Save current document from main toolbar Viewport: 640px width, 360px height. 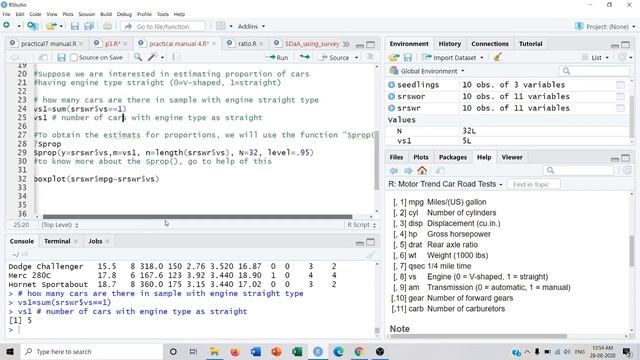pos(75,26)
